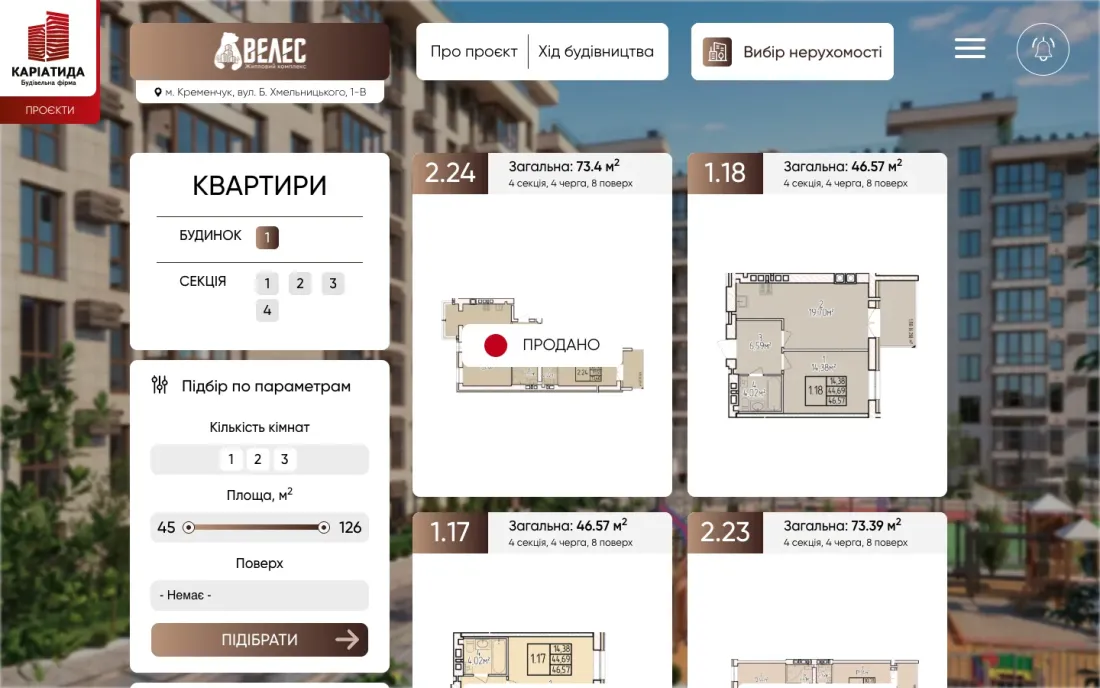Select Секція 2
The height and width of the screenshot is (688, 1100).
point(300,283)
